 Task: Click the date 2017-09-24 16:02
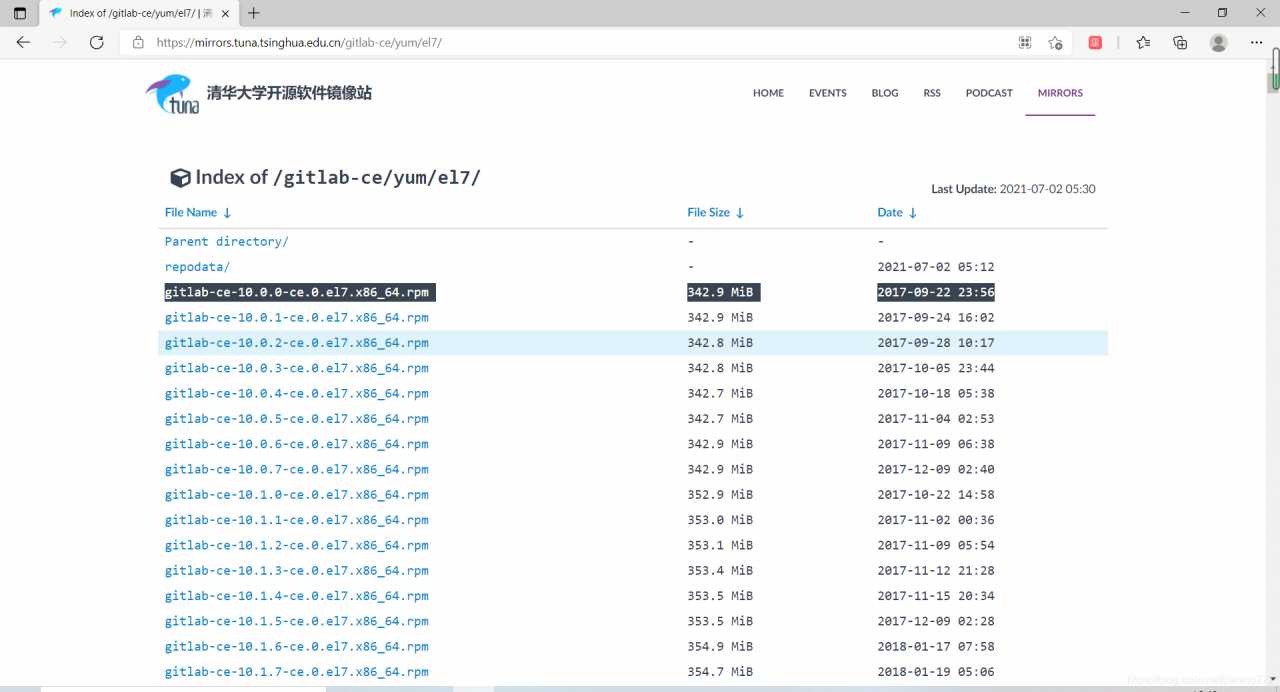click(x=936, y=318)
